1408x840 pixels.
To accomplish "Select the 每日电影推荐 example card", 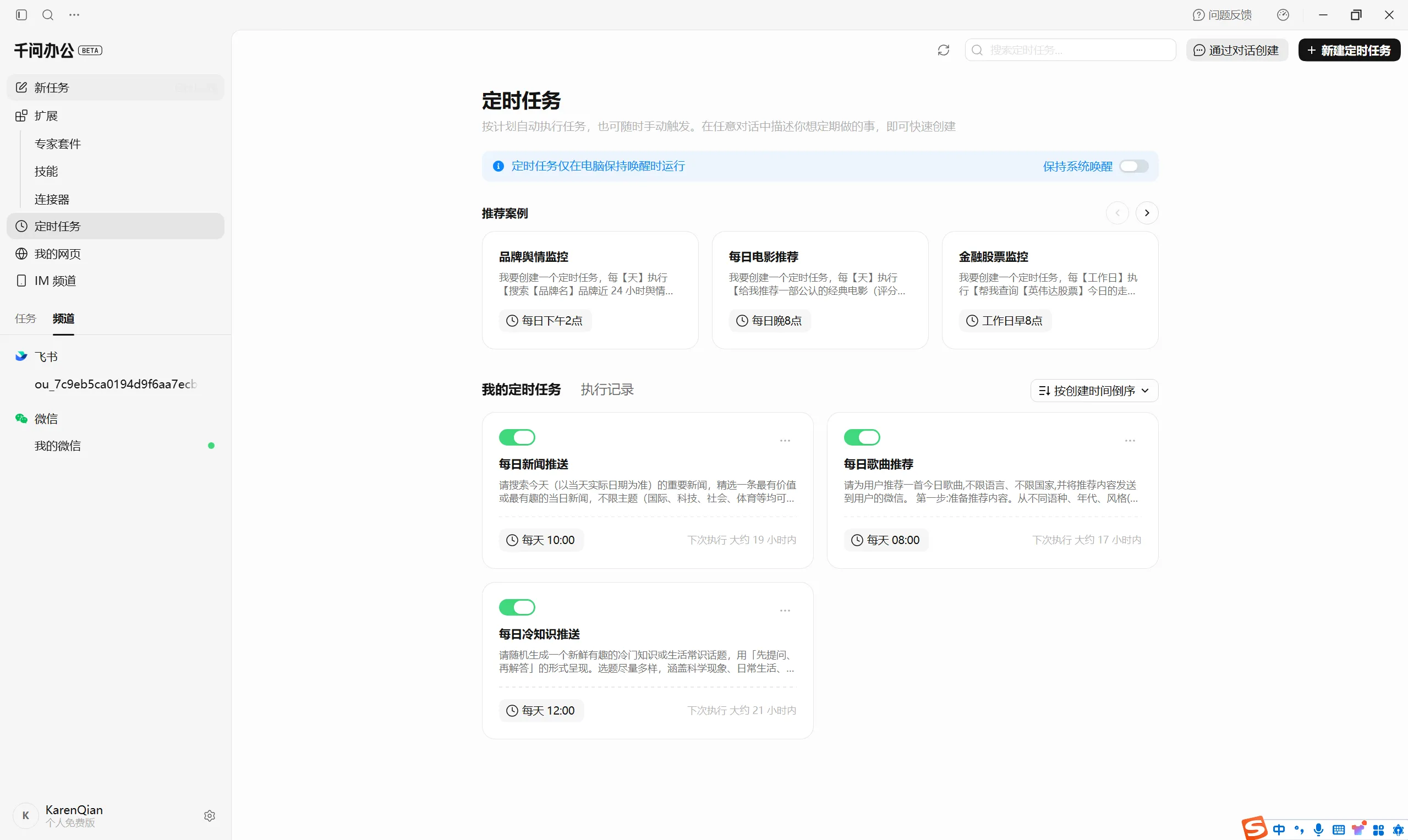I will [x=820, y=290].
